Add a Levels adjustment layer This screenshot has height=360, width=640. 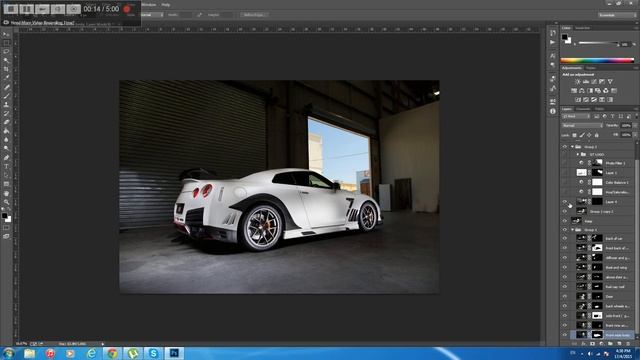click(x=586, y=82)
